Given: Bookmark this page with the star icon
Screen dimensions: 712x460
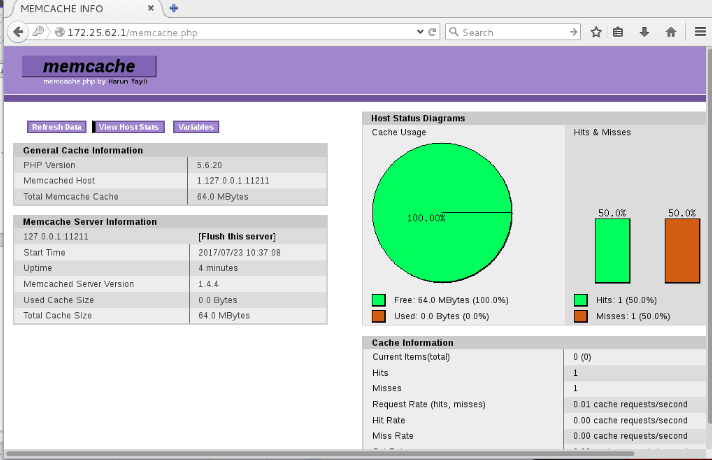Looking at the screenshot, I should click(596, 32).
